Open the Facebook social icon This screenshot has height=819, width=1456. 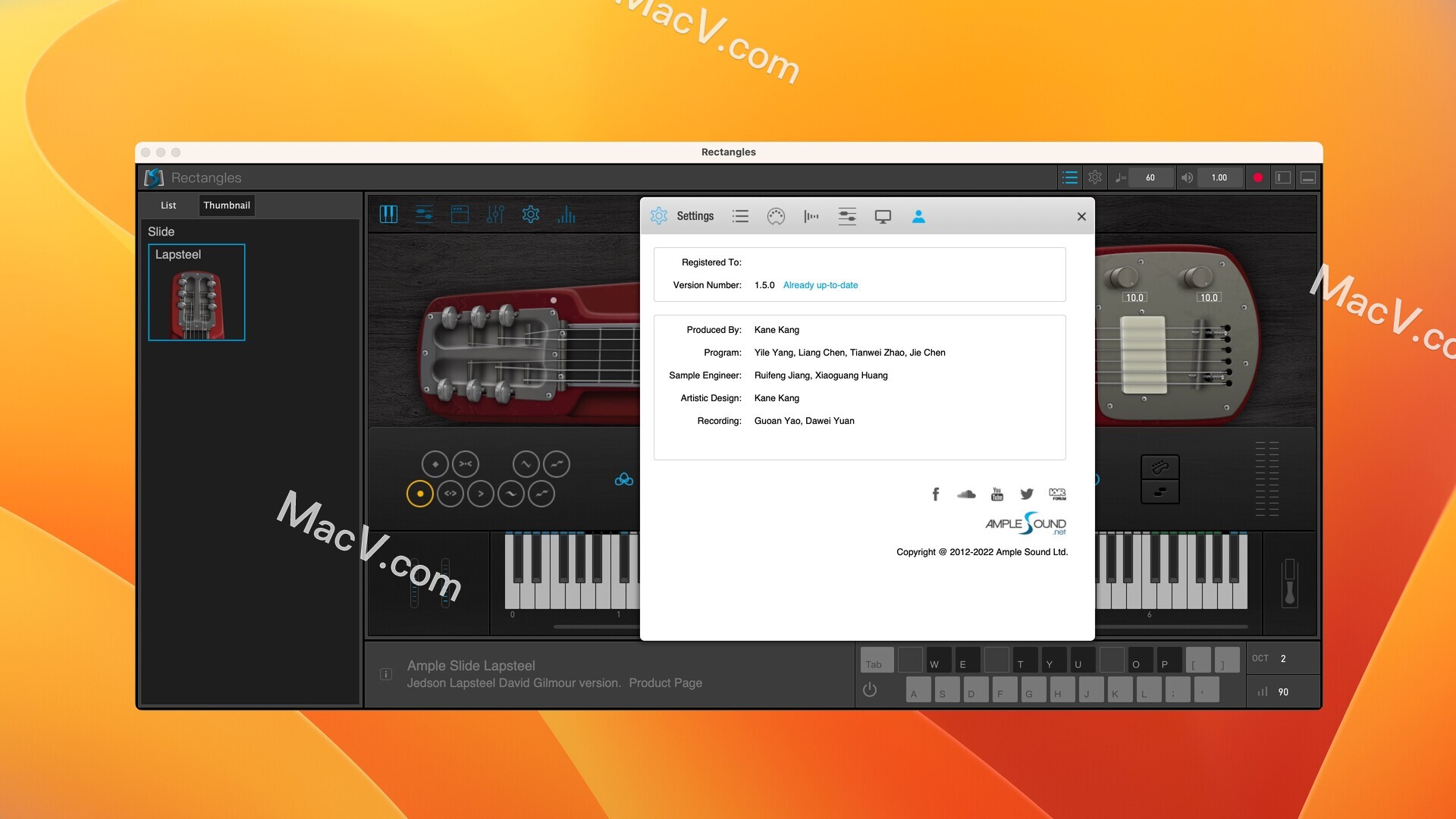coord(936,494)
